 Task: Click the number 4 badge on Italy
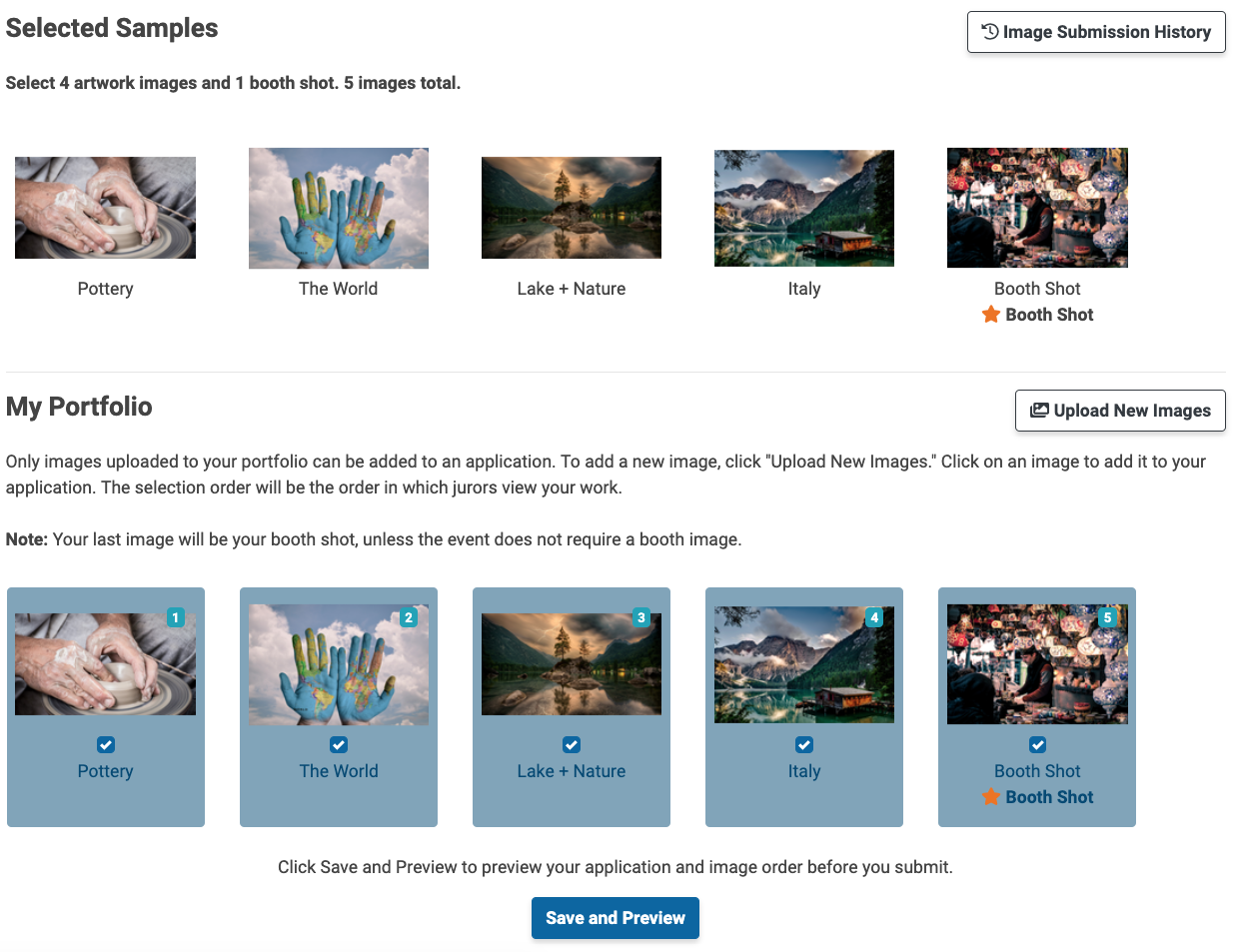[x=874, y=617]
